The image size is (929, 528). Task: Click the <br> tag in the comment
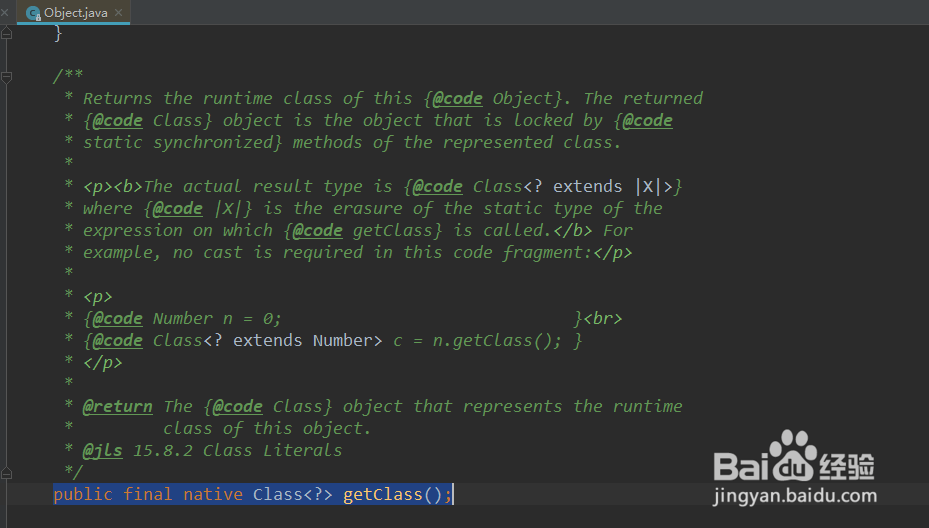603,319
